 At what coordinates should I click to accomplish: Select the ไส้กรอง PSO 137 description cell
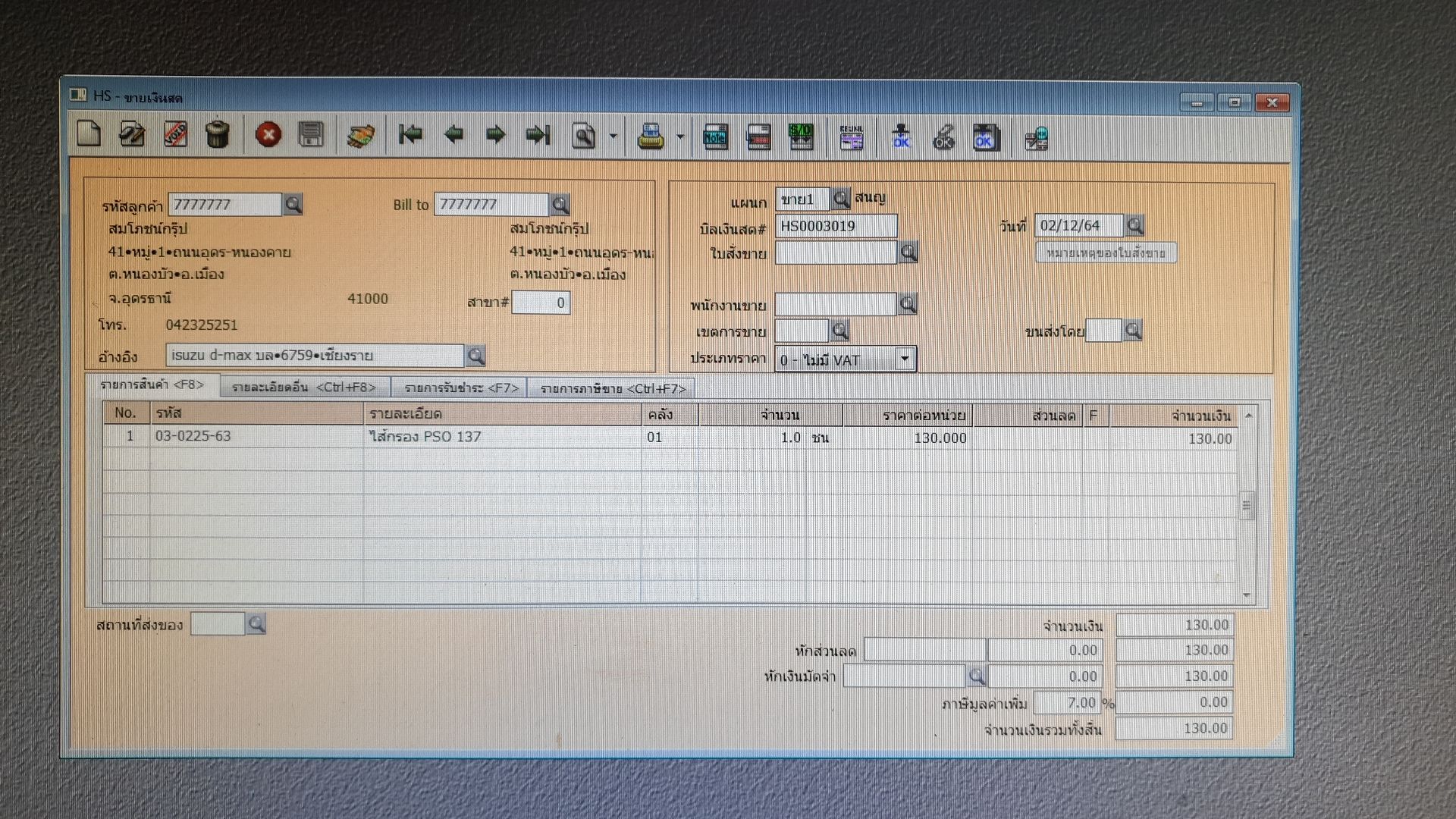(x=502, y=437)
